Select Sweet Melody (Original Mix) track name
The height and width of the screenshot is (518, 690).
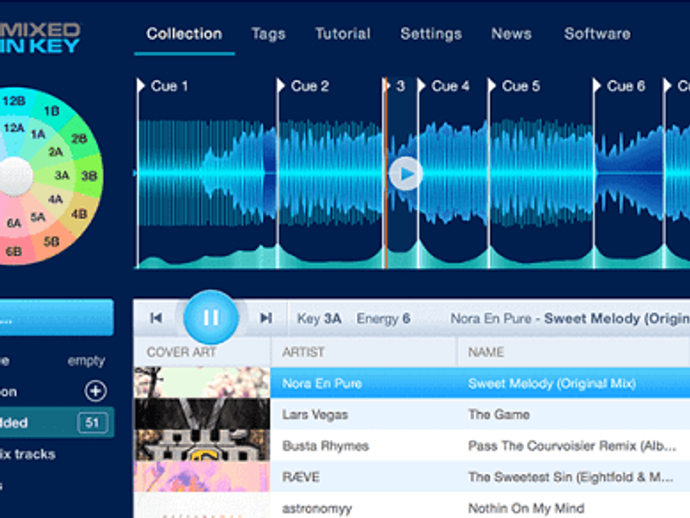[552, 383]
